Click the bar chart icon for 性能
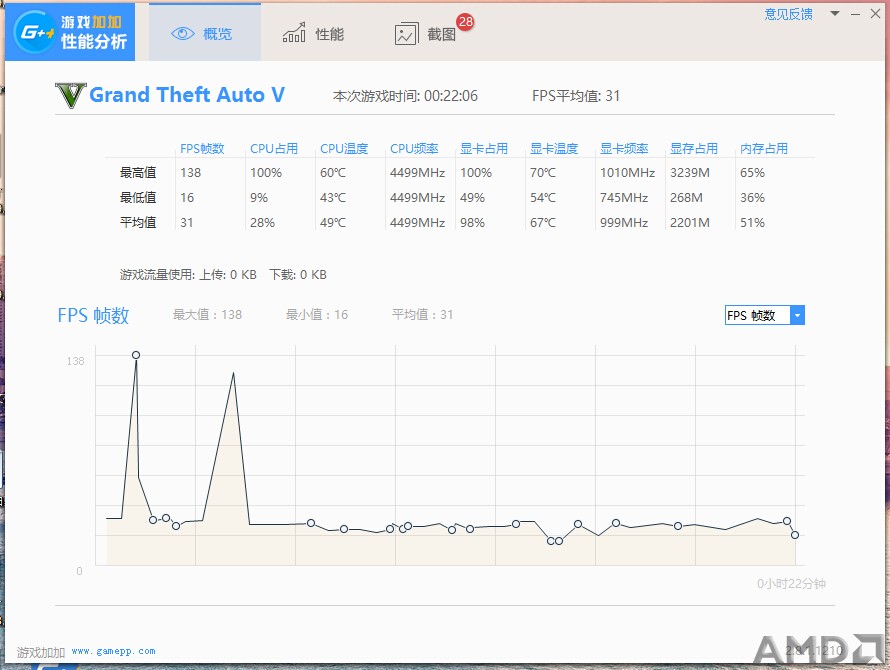Viewport: 890px width, 670px height. [x=294, y=34]
